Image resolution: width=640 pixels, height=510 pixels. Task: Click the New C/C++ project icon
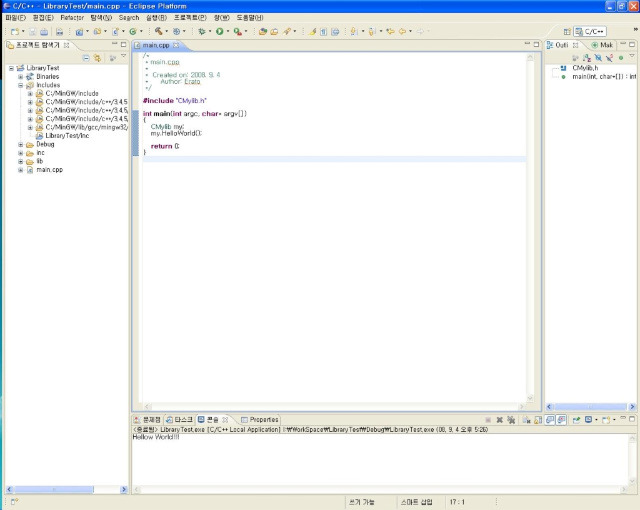(79, 31)
